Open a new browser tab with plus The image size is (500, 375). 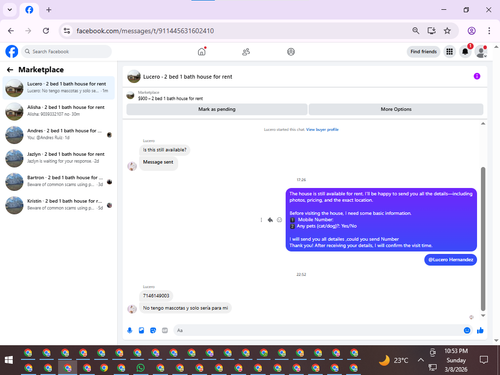(49, 10)
